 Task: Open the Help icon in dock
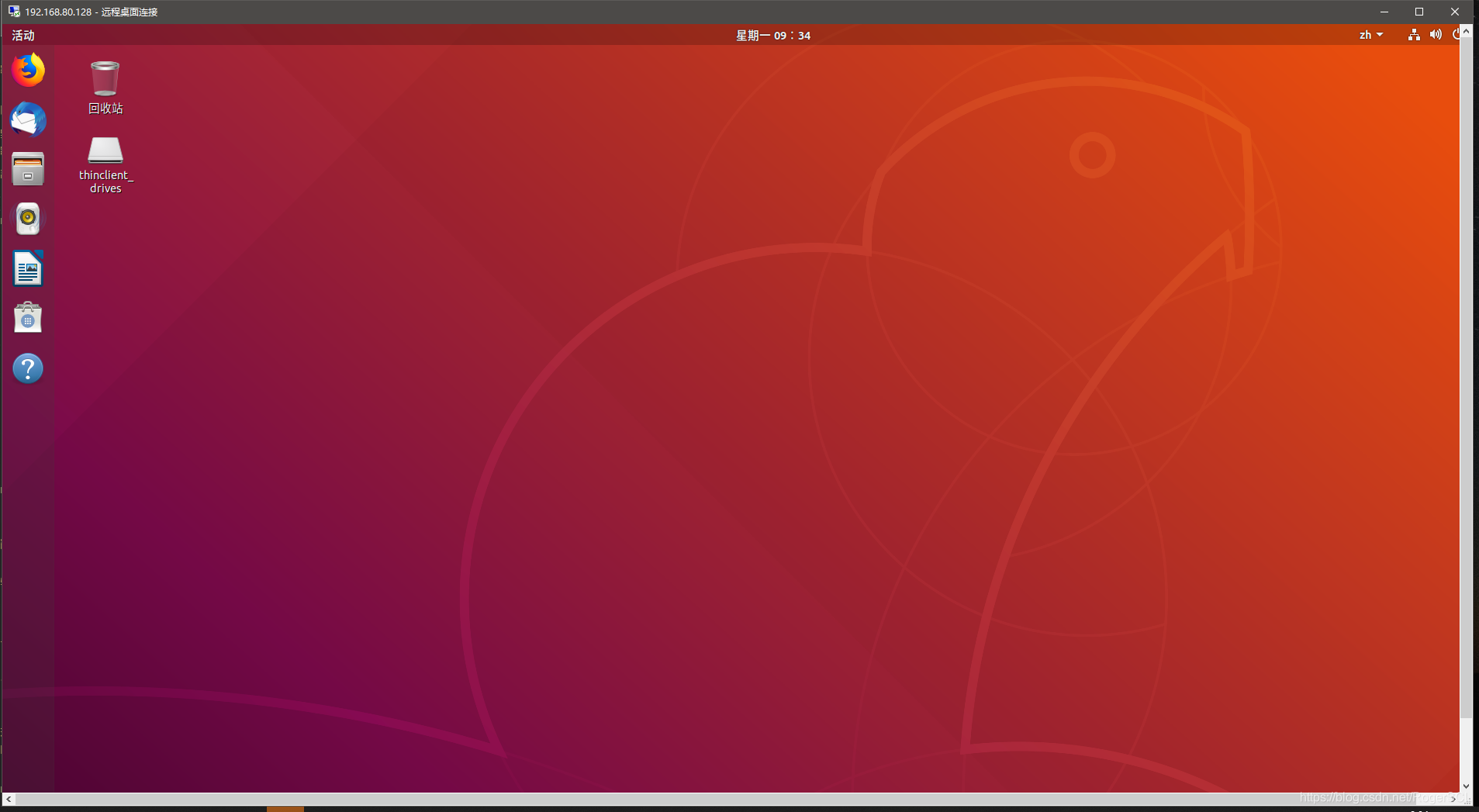[28, 368]
